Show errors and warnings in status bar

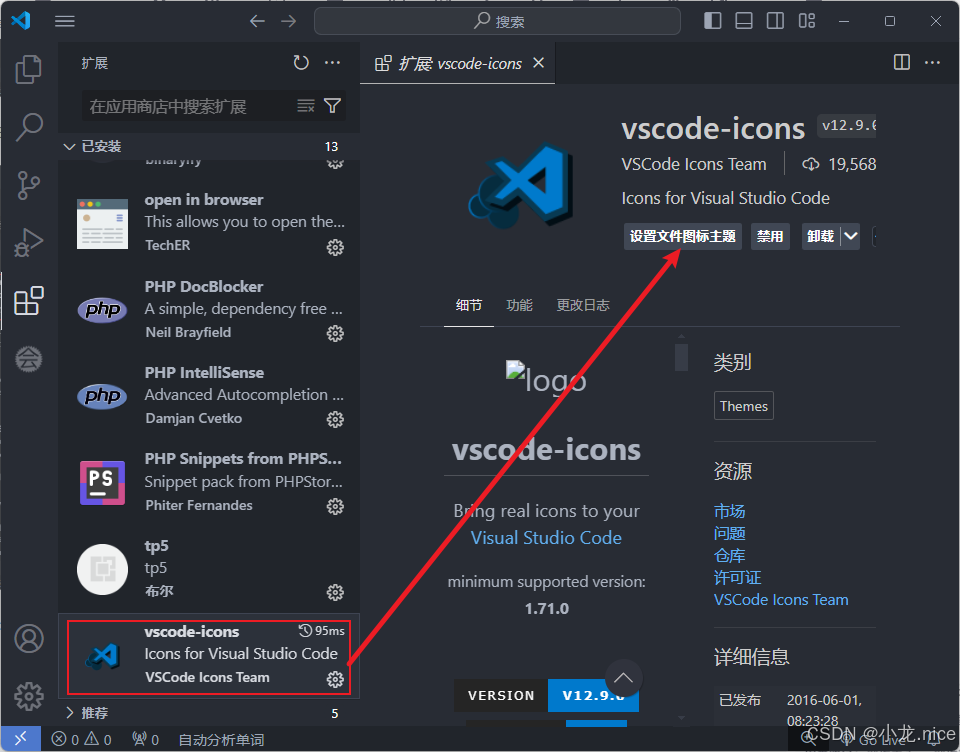coord(81,740)
